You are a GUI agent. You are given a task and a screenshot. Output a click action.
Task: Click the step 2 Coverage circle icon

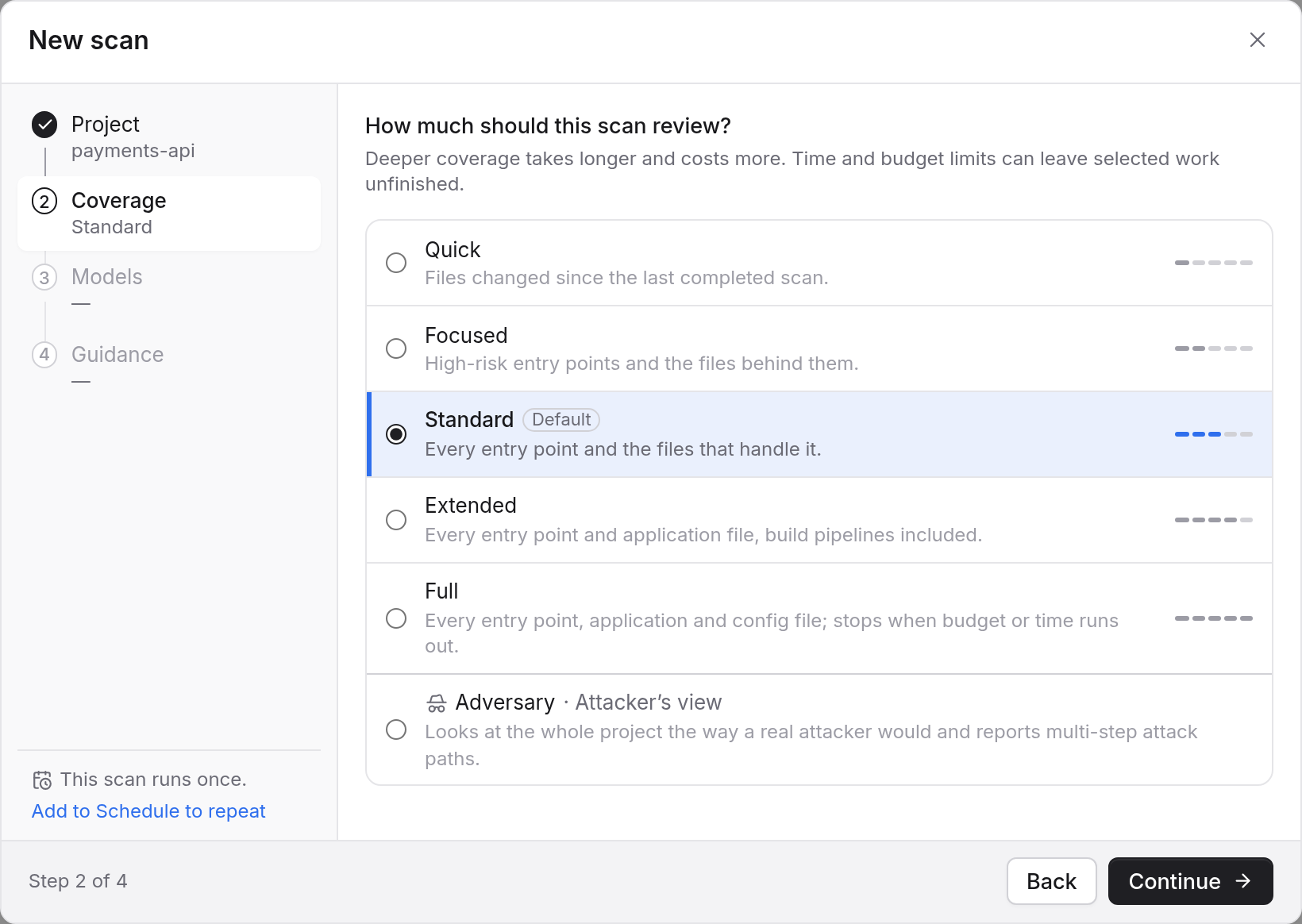pyautogui.click(x=44, y=201)
